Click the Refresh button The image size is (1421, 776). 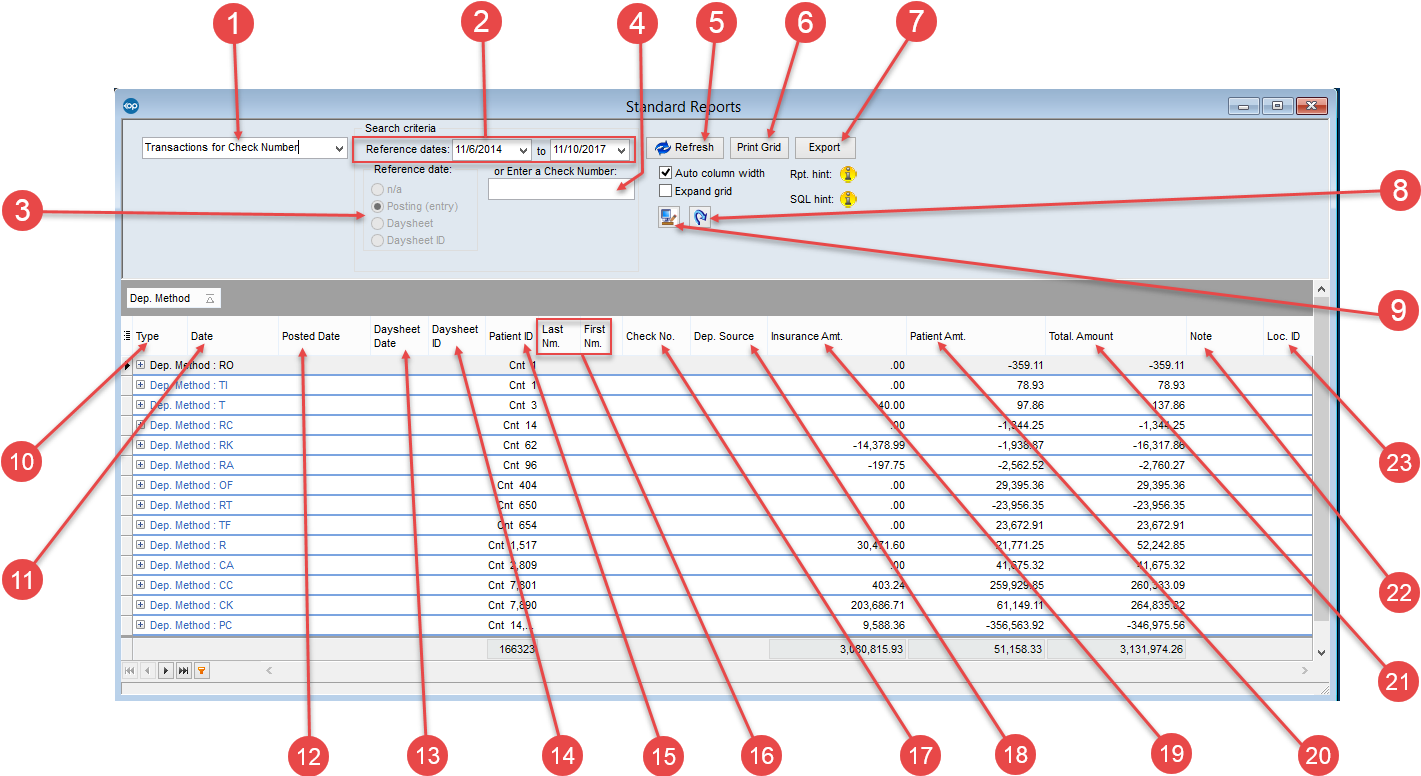pos(685,147)
